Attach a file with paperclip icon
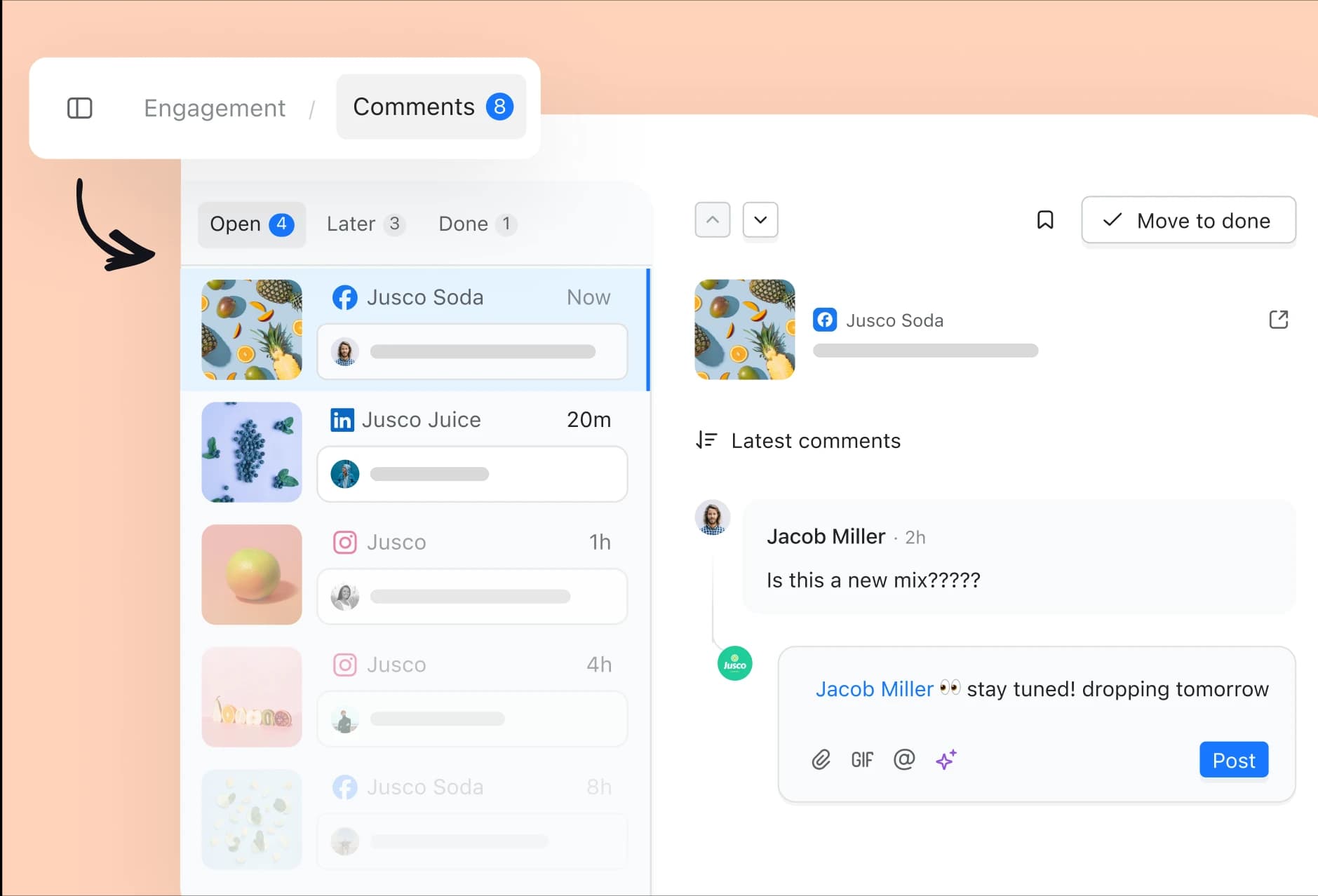The image size is (1318, 896). 821,760
